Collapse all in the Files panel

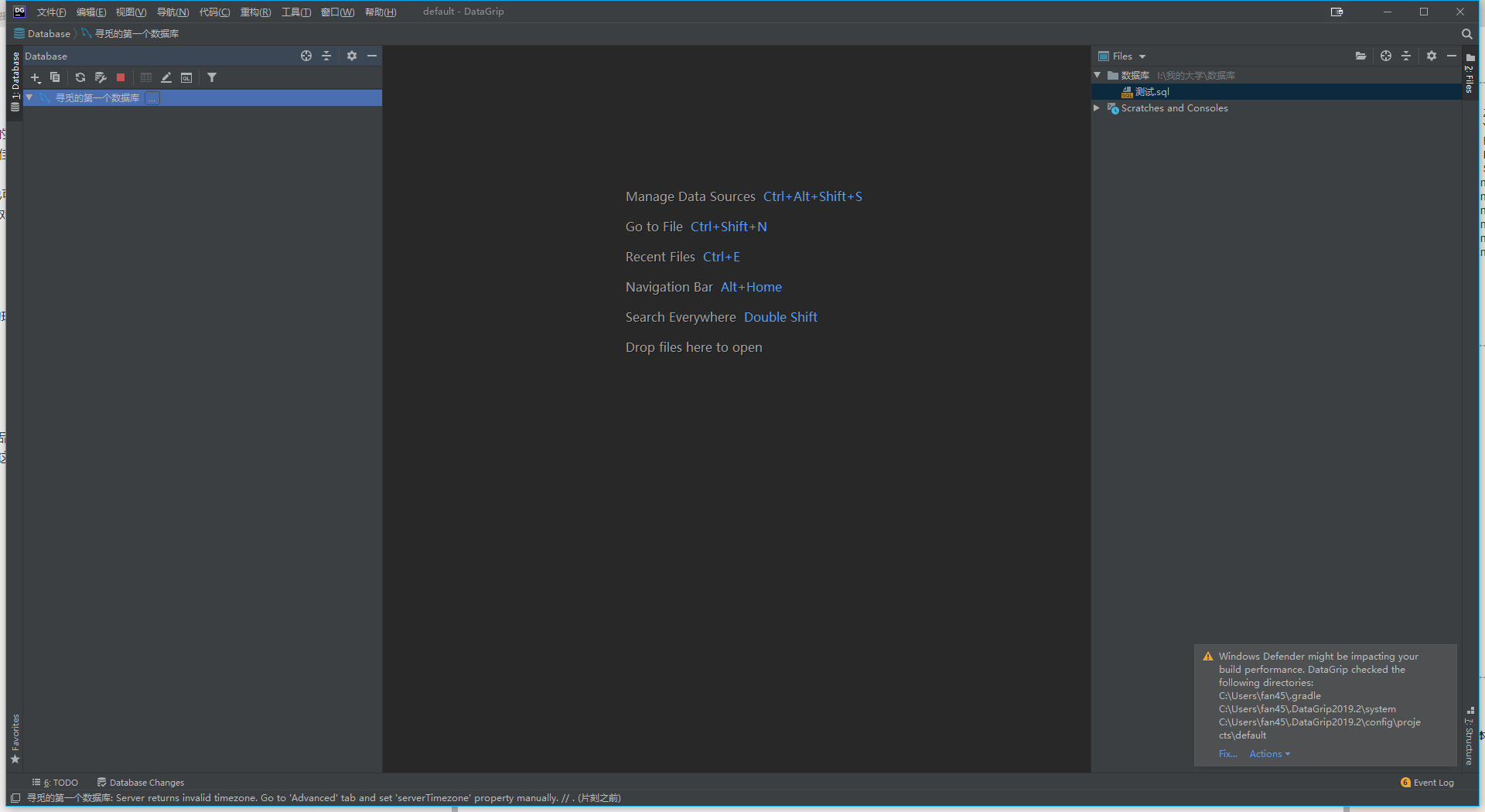pos(1406,56)
